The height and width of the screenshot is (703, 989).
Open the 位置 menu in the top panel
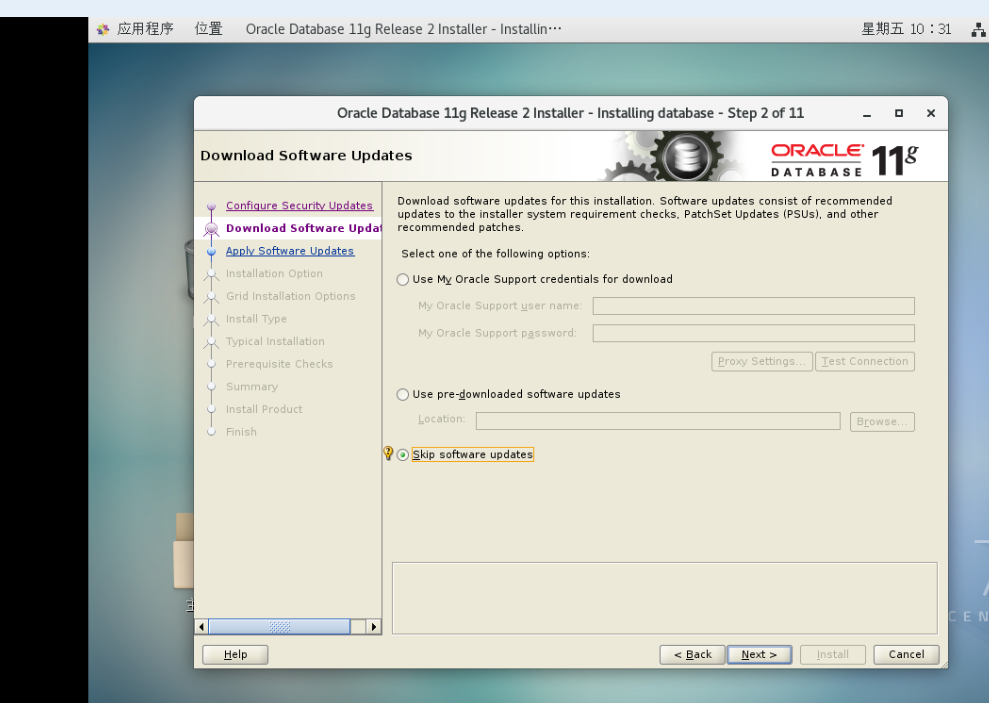click(x=208, y=29)
